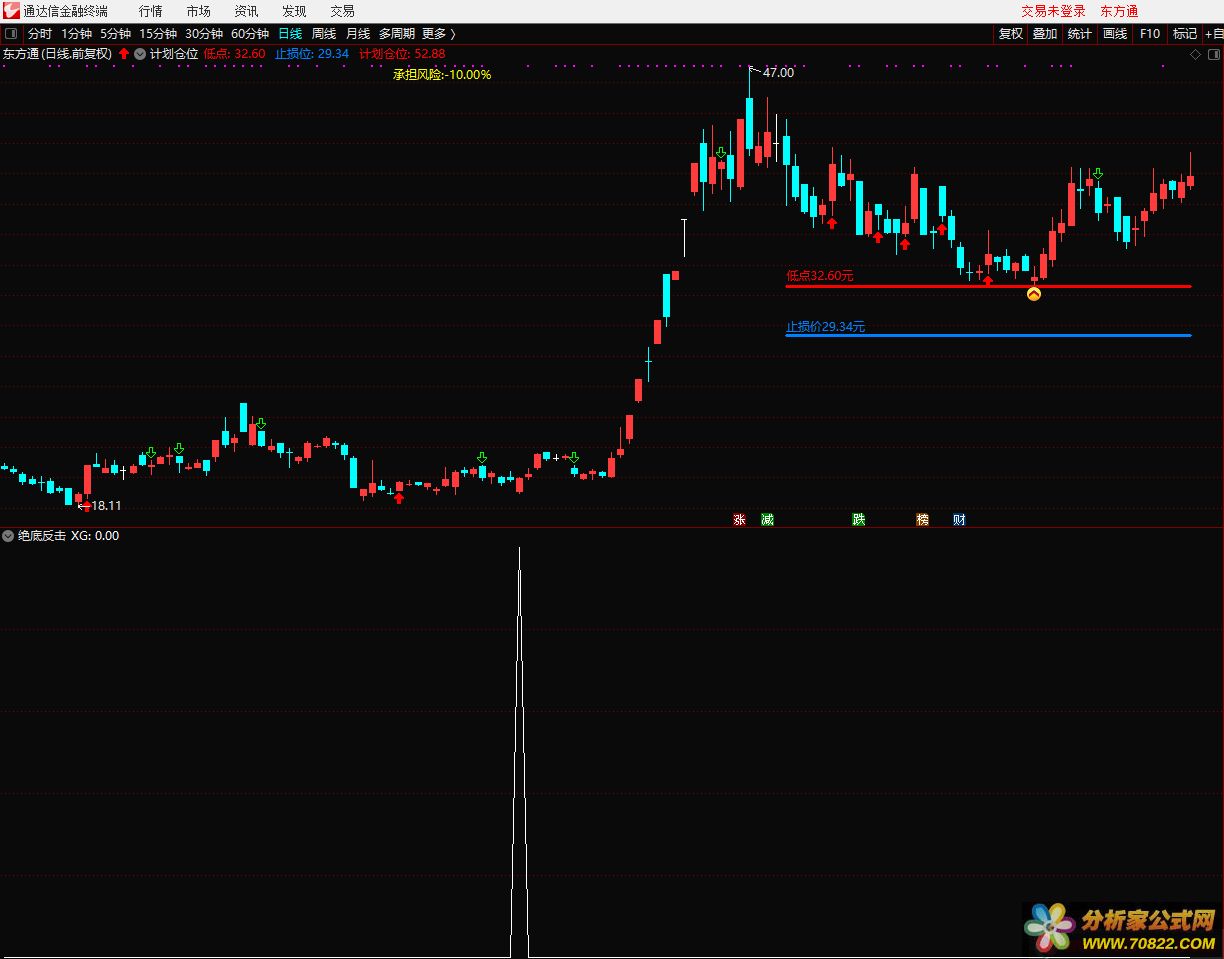Expand the 更多 periods list
The height and width of the screenshot is (959, 1224).
[x=438, y=34]
